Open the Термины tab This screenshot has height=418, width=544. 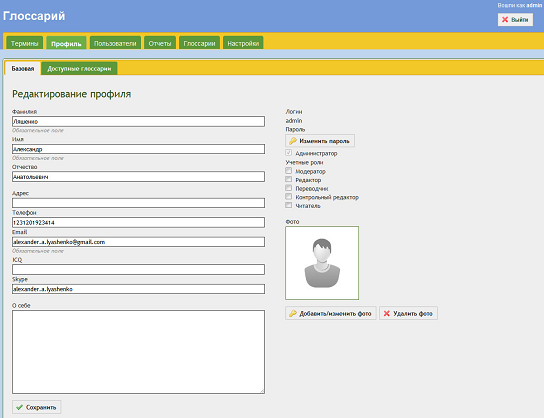[x=25, y=43]
